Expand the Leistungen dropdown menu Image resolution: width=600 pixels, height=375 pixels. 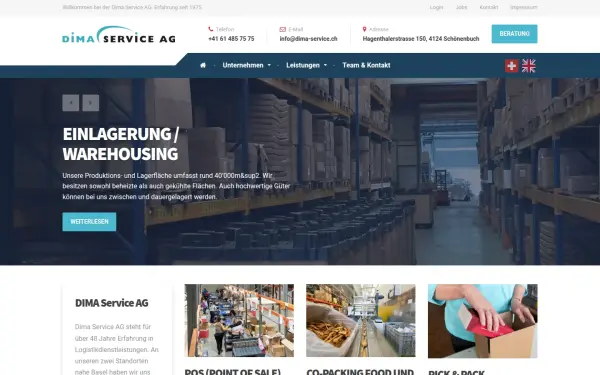(307, 65)
